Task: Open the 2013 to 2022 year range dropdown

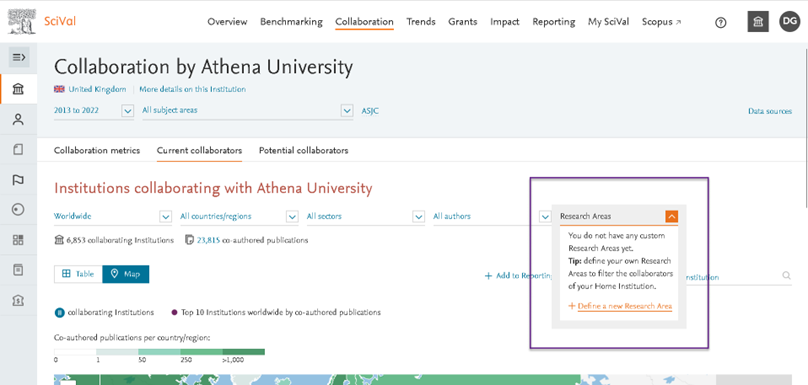Action: click(94, 110)
